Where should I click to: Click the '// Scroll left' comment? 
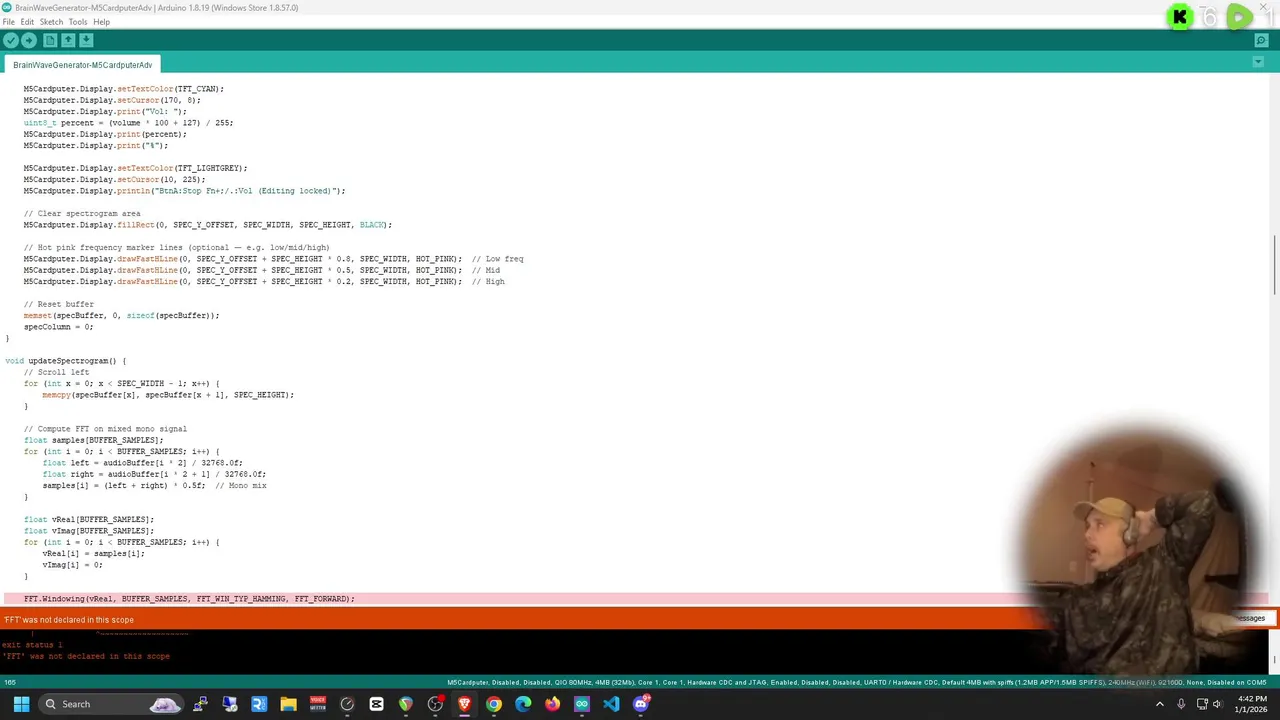(56, 372)
